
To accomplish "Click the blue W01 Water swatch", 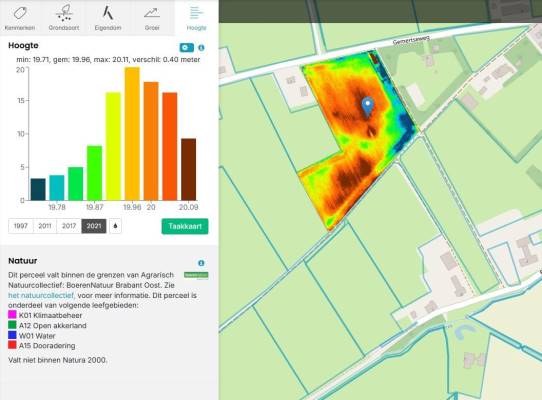I will click(12, 335).
